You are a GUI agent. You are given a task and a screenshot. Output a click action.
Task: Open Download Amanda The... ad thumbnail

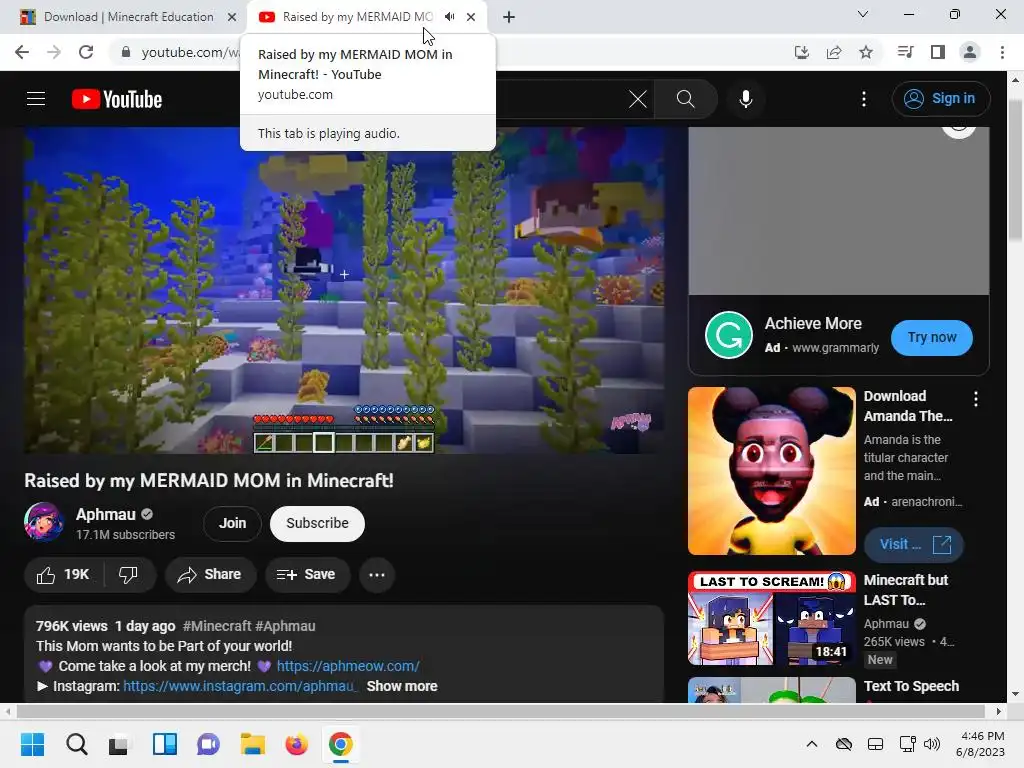[772, 471]
